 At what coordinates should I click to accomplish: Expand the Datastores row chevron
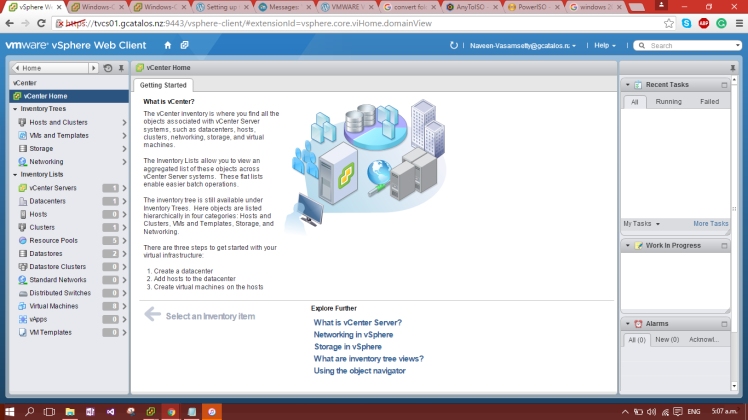[125, 254]
